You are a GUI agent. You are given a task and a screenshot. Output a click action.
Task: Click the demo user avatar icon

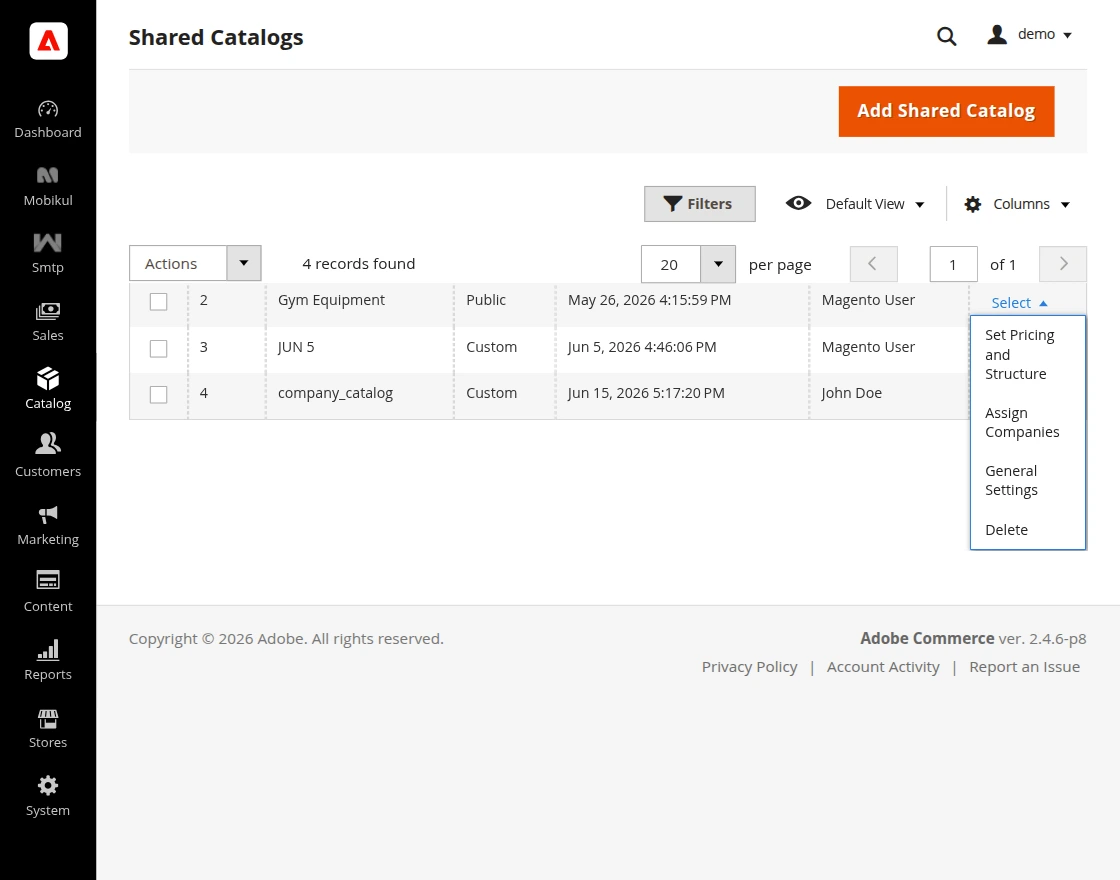click(997, 34)
